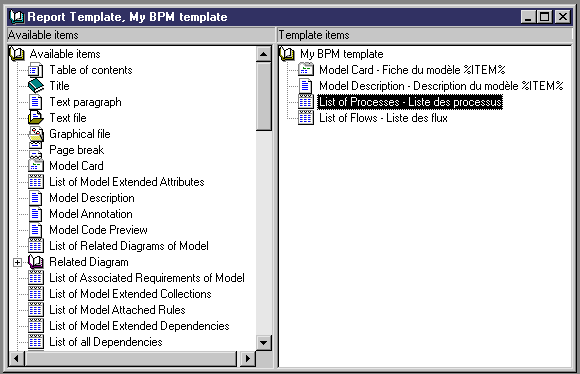Screen dimensions: 580x374
Task: Click the Template items column header
Action: pyautogui.click(x=425, y=35)
